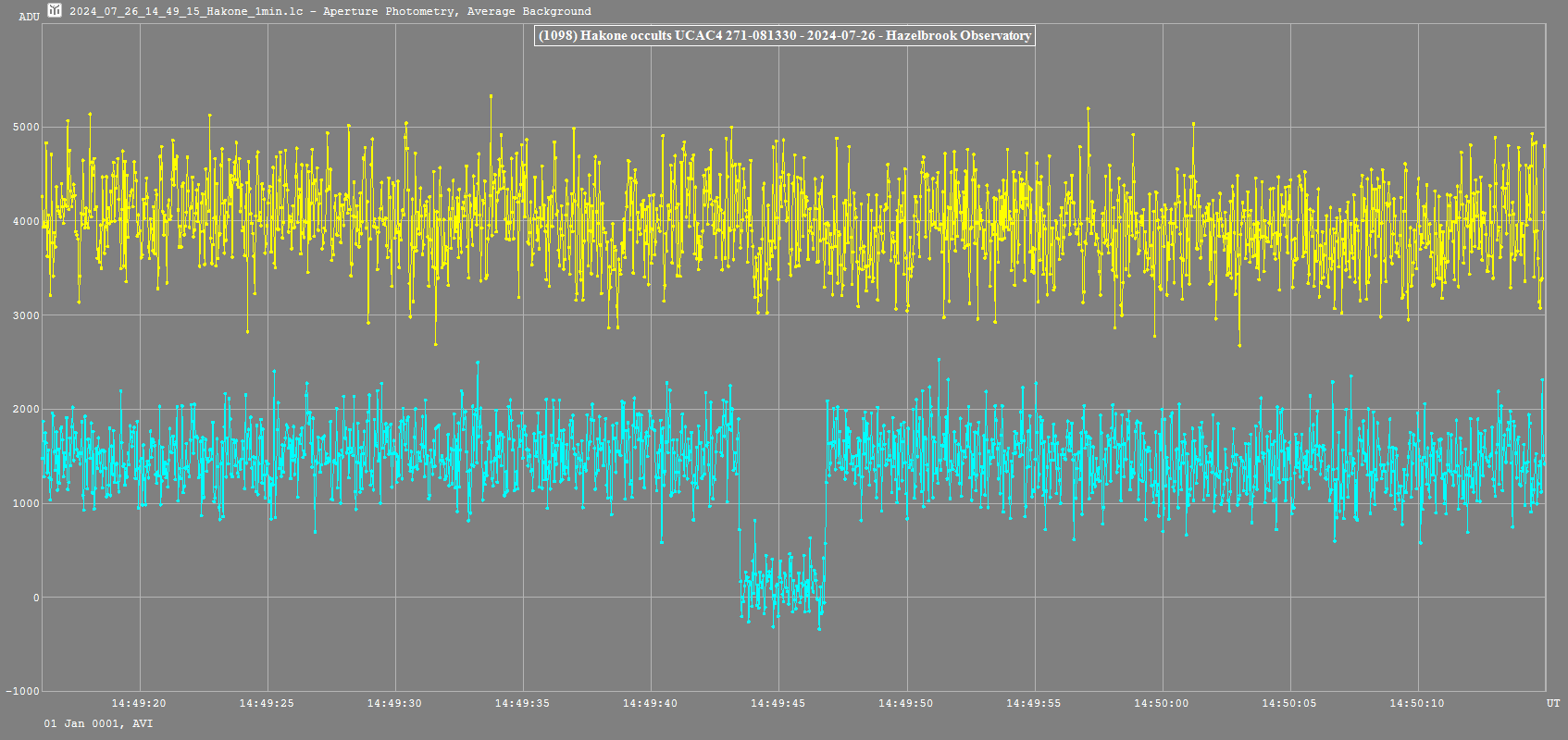Click the 14:49:40 time label
Viewport: 1568px width, 740px height.
click(x=650, y=703)
